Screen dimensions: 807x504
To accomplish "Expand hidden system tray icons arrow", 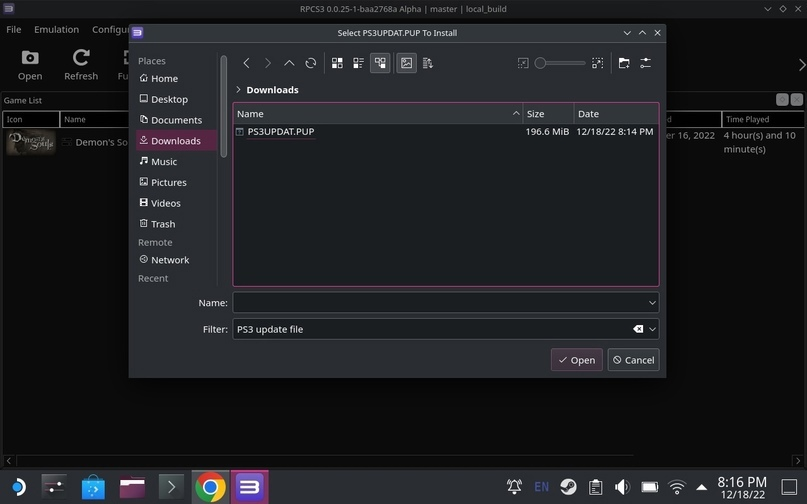I will coord(701,487).
